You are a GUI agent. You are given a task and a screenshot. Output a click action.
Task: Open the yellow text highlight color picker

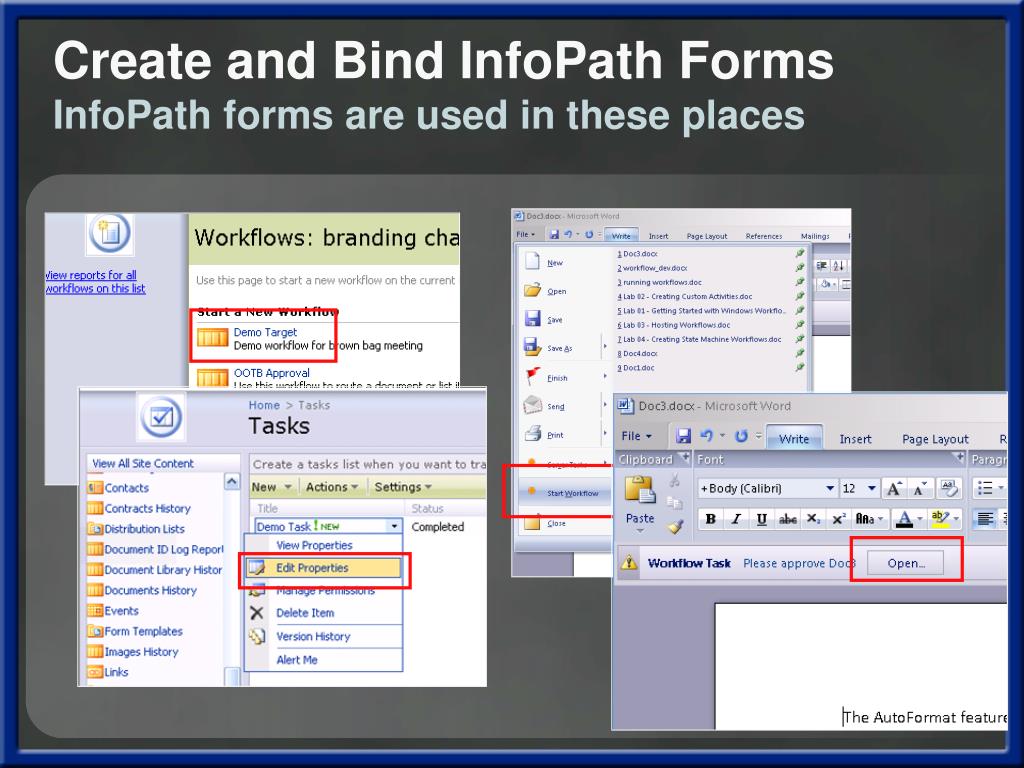tap(940, 519)
